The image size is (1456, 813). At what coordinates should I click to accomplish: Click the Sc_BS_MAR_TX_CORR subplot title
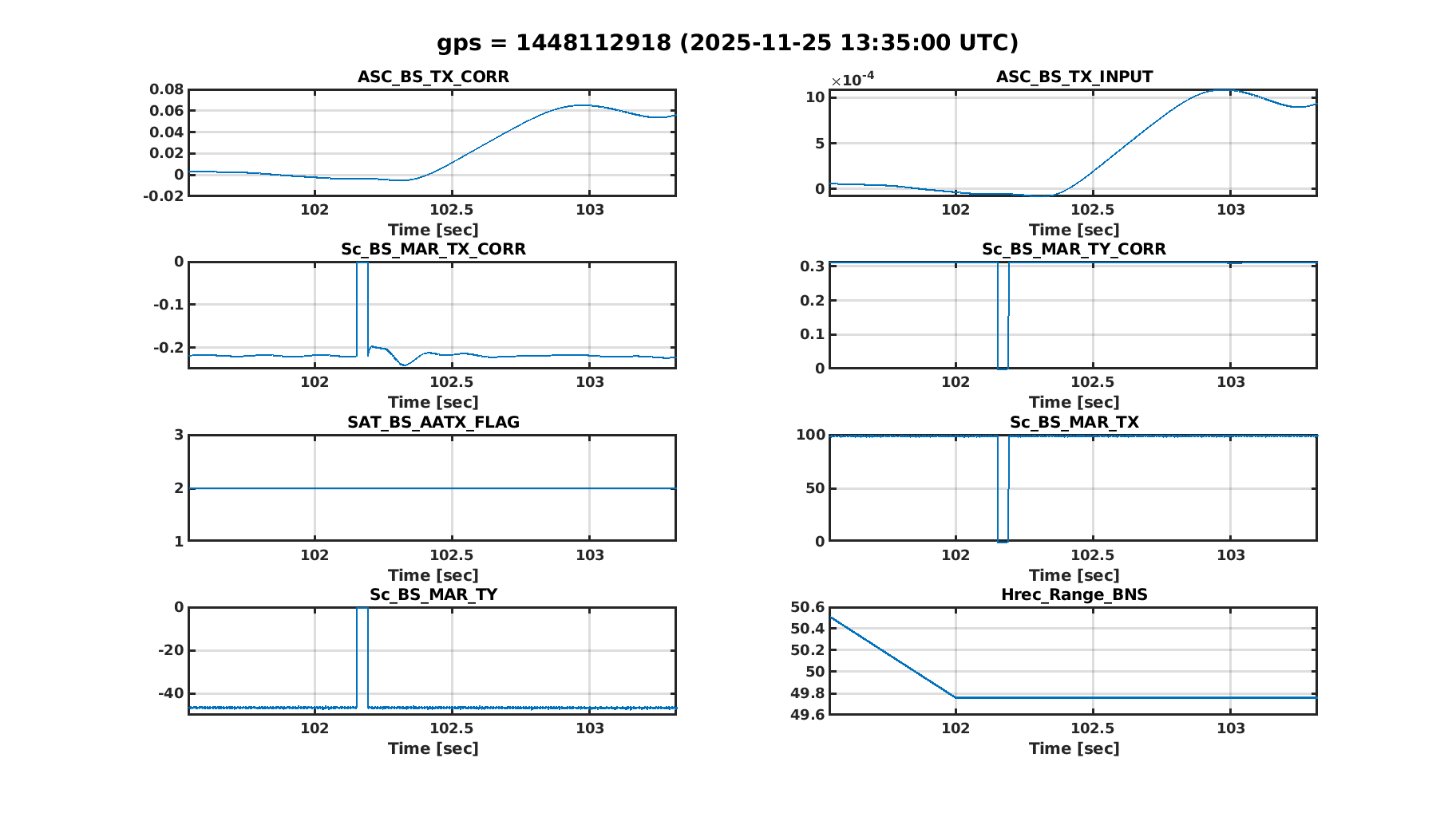coord(433,249)
